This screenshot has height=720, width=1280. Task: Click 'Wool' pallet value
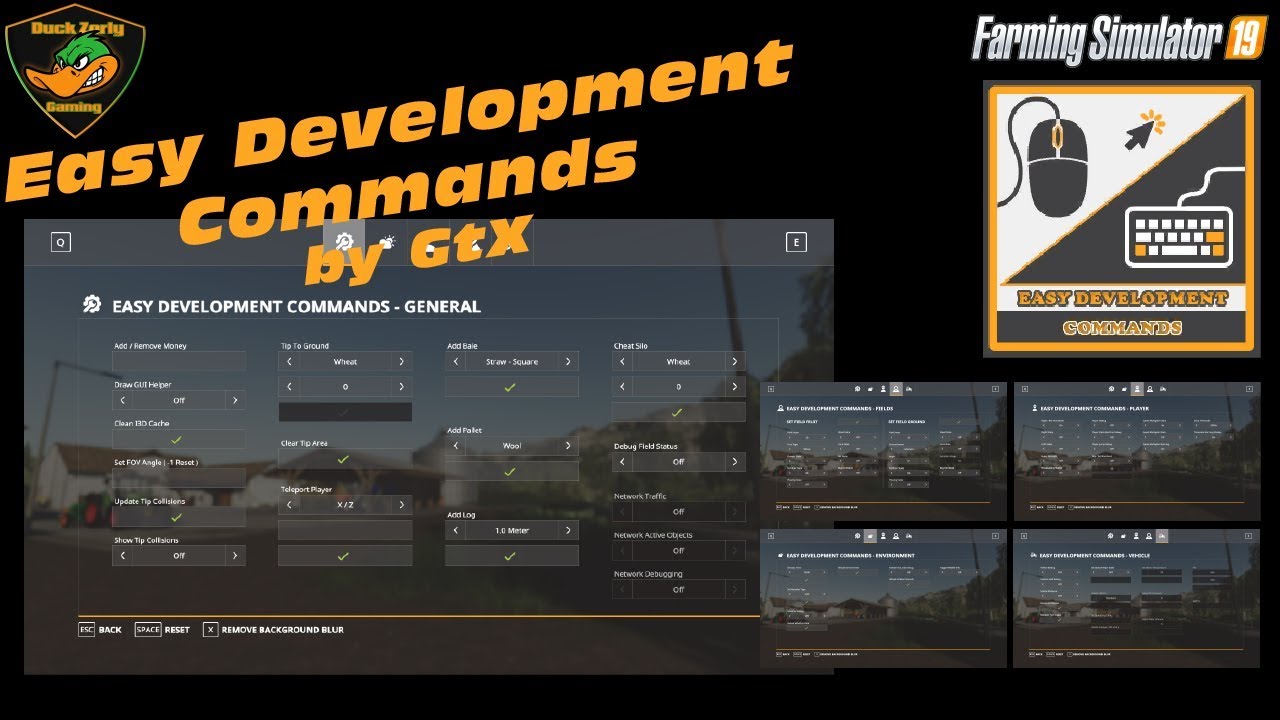[x=511, y=446]
